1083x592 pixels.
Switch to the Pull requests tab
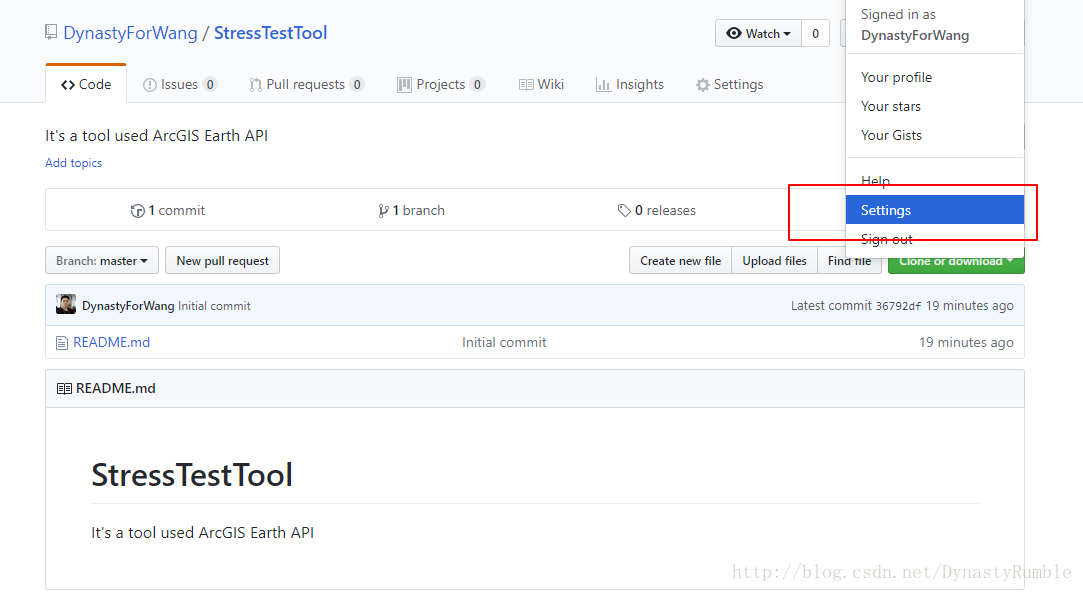[x=306, y=84]
